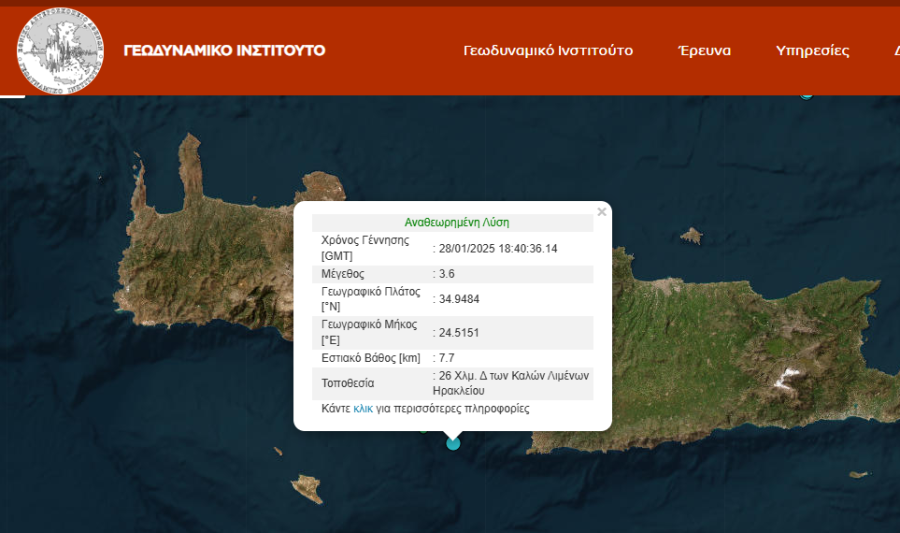Open the Έρευνα menu item
The width and height of the screenshot is (900, 533).
[704, 50]
